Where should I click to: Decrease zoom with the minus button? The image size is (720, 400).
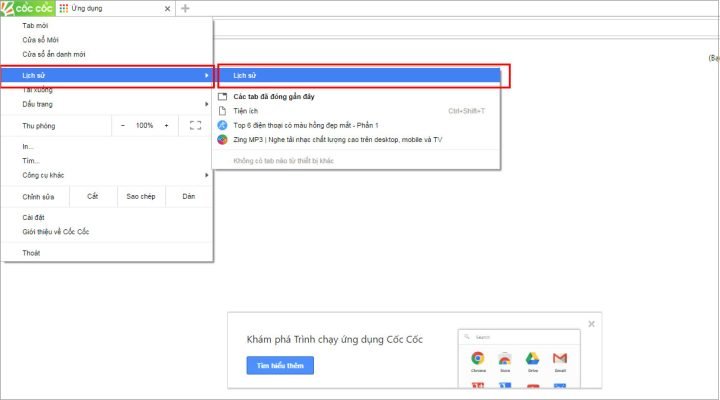(x=123, y=125)
